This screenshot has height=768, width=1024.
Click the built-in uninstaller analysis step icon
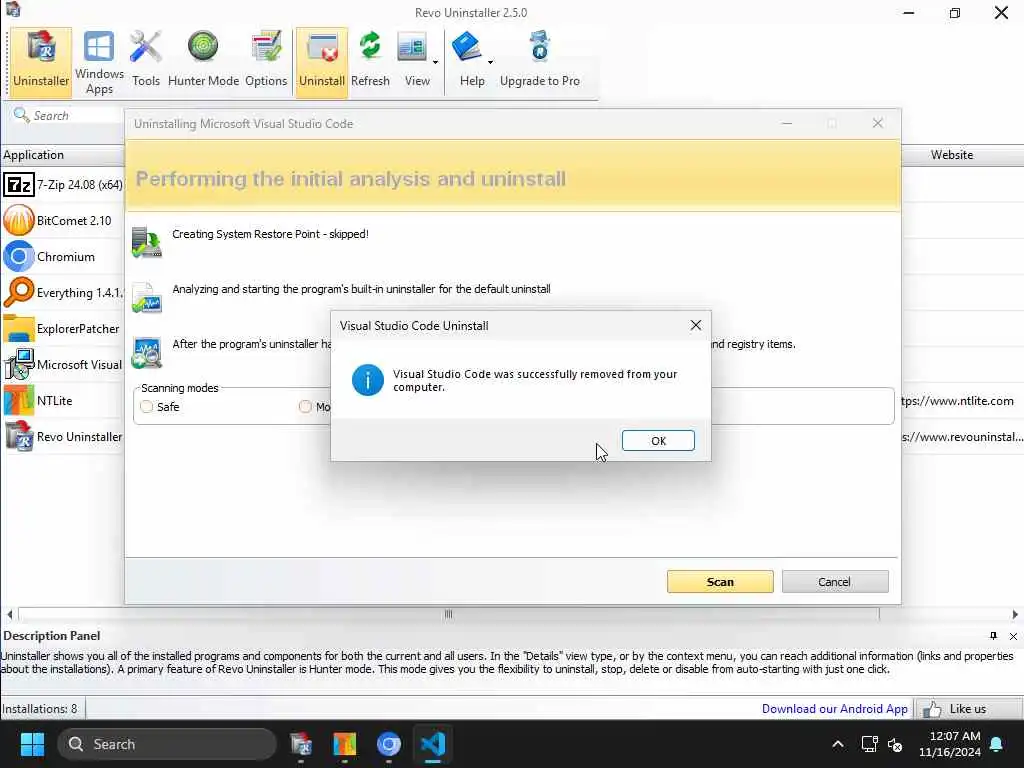(146, 297)
